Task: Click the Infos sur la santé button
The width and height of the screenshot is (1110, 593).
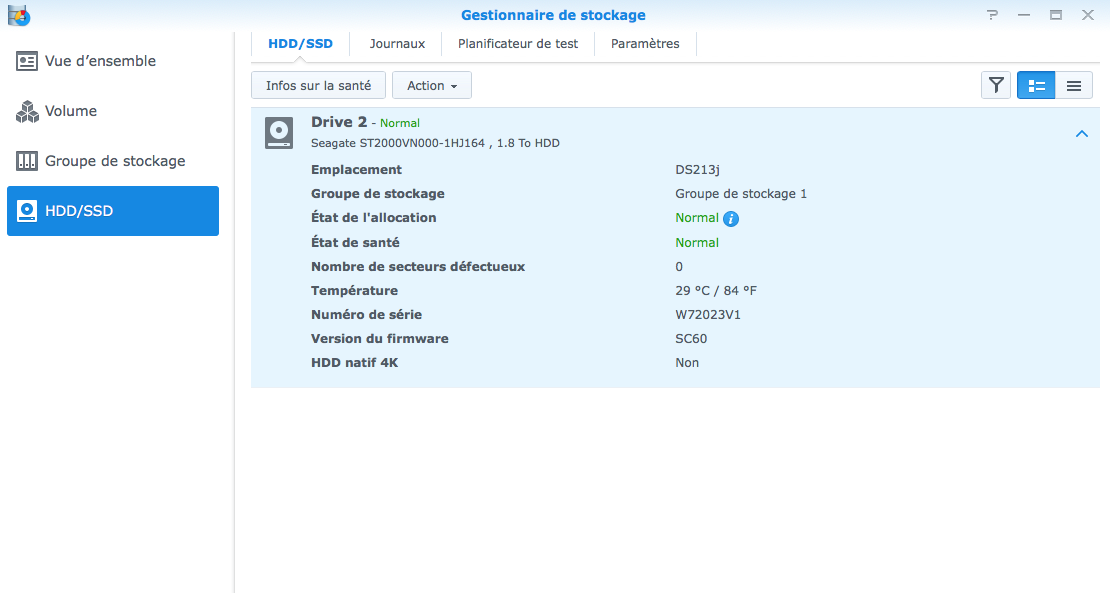Action: click(x=319, y=86)
